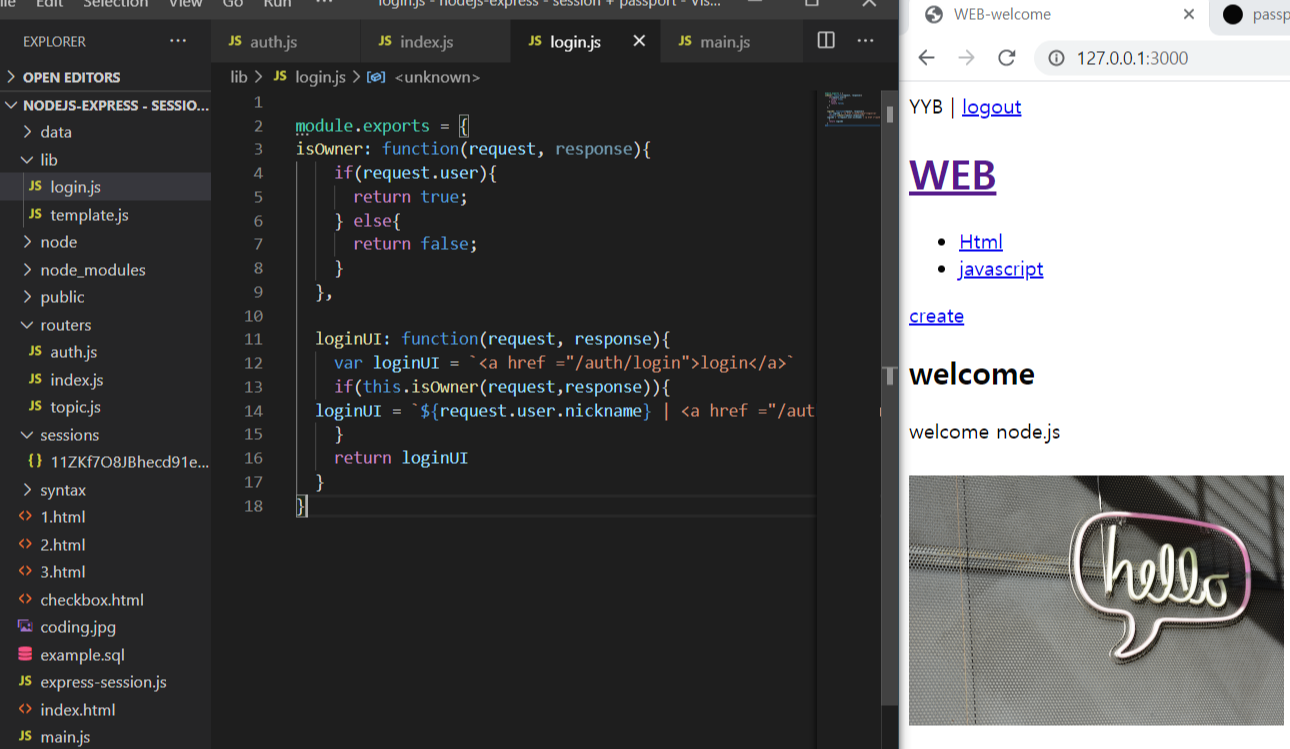Open the javascript list link
The height and width of the screenshot is (749, 1290).
1000,269
